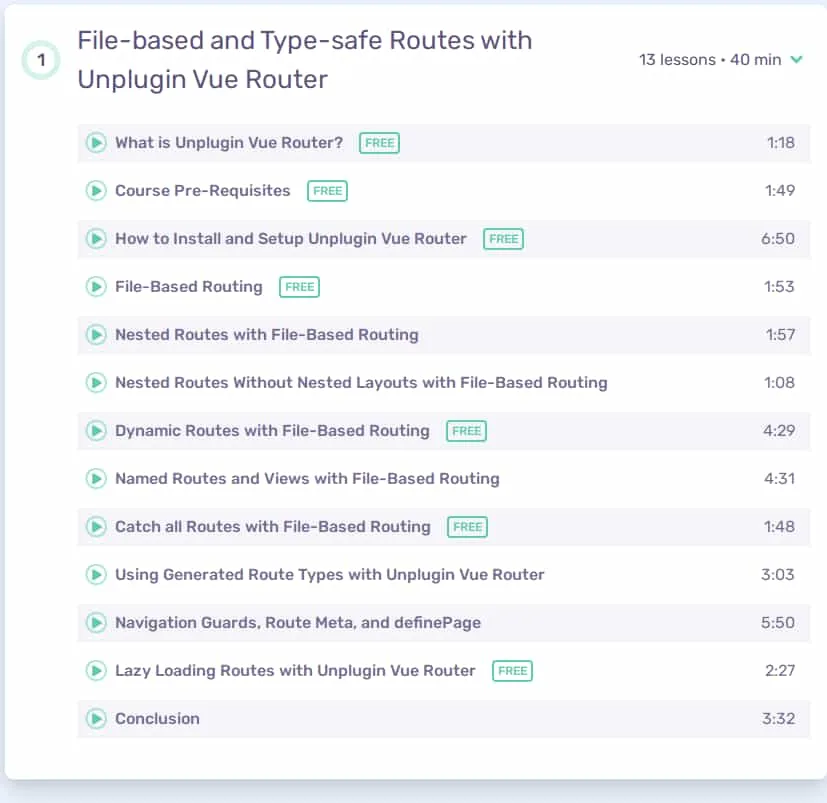
Task: Click play icon beside Course Pre-Requisites
Action: point(96,190)
